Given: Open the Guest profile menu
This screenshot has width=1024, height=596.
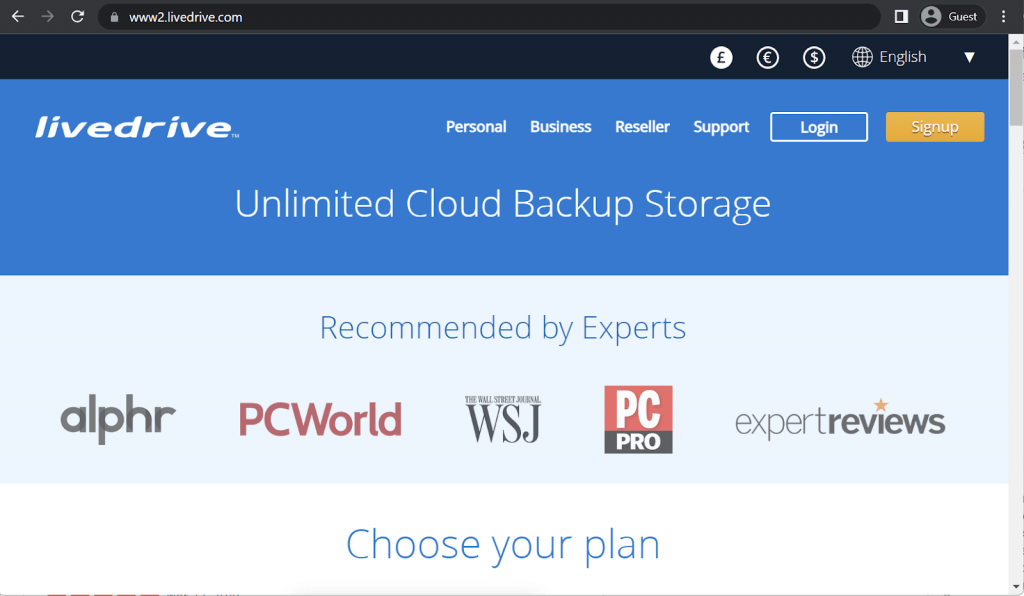Looking at the screenshot, I should coord(951,16).
